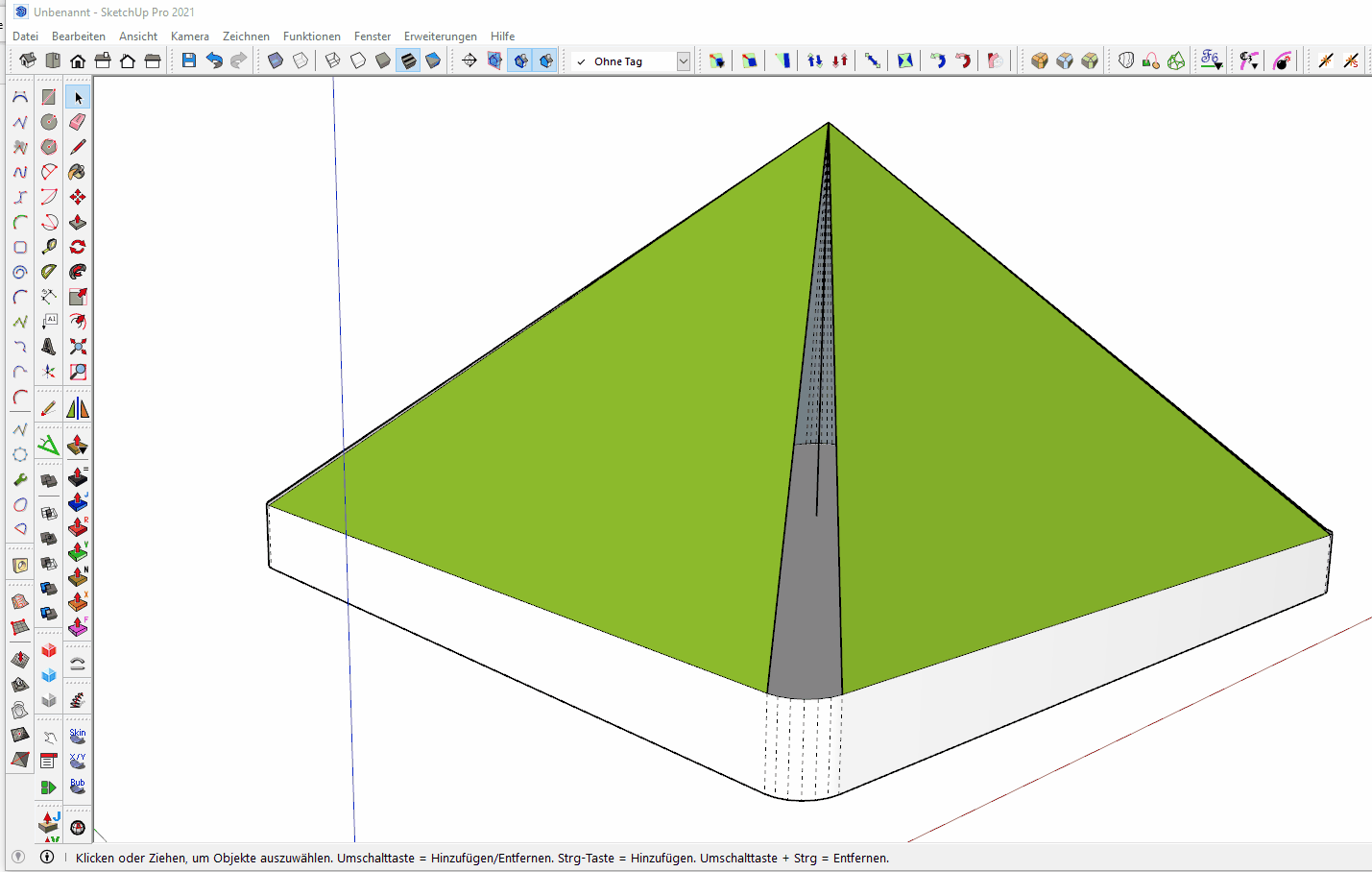Screen dimensions: 1372x872
Task: Open the Kamera menu
Action: pyautogui.click(x=189, y=36)
